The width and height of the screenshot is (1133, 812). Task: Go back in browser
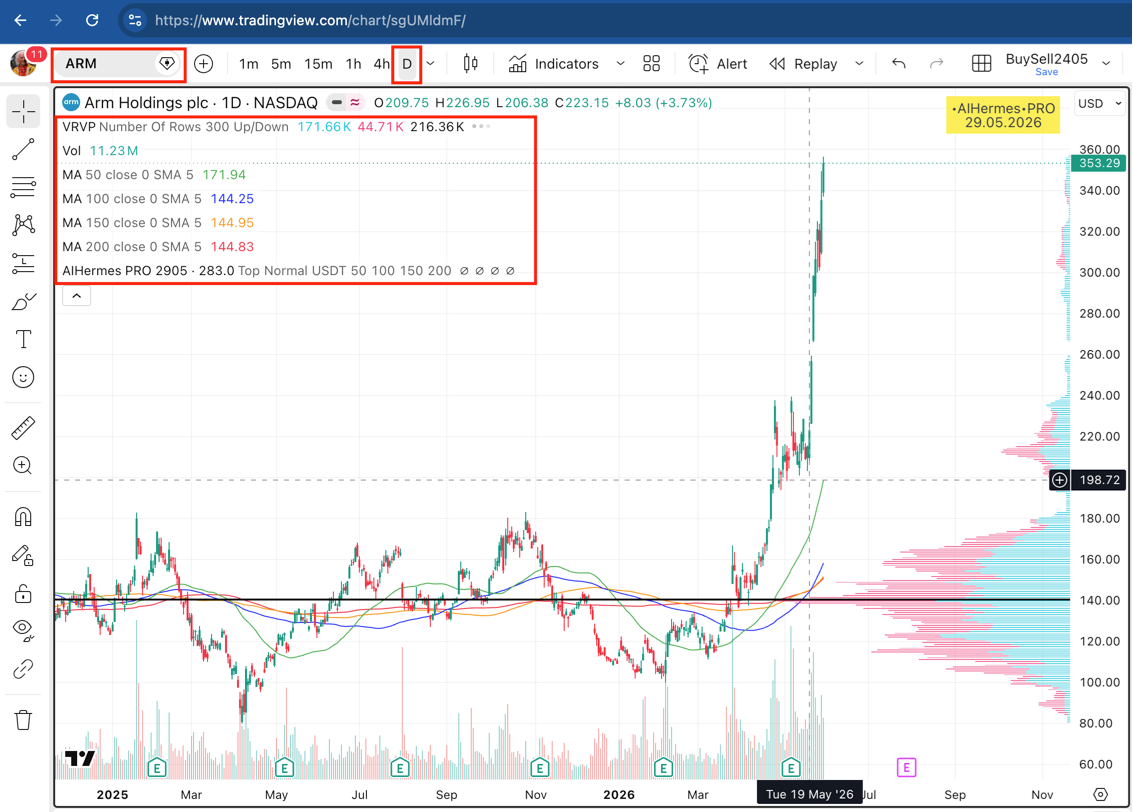coord(20,20)
